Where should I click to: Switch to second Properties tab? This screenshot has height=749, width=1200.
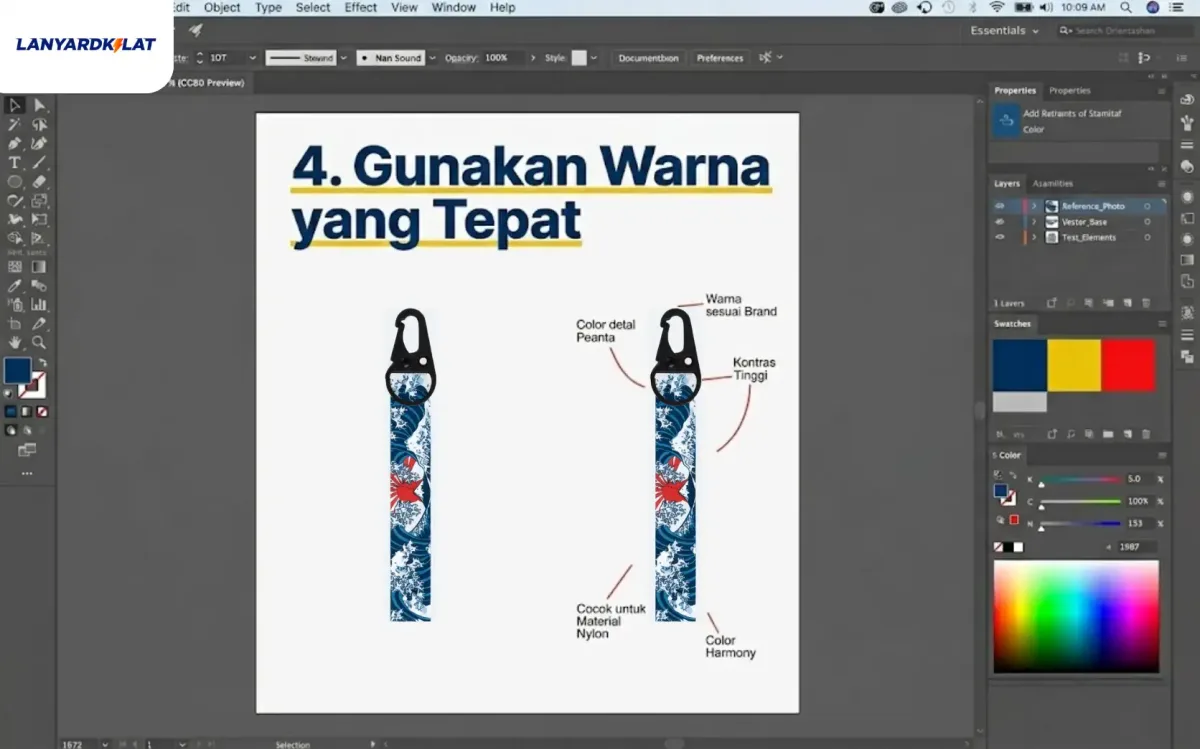click(1070, 91)
